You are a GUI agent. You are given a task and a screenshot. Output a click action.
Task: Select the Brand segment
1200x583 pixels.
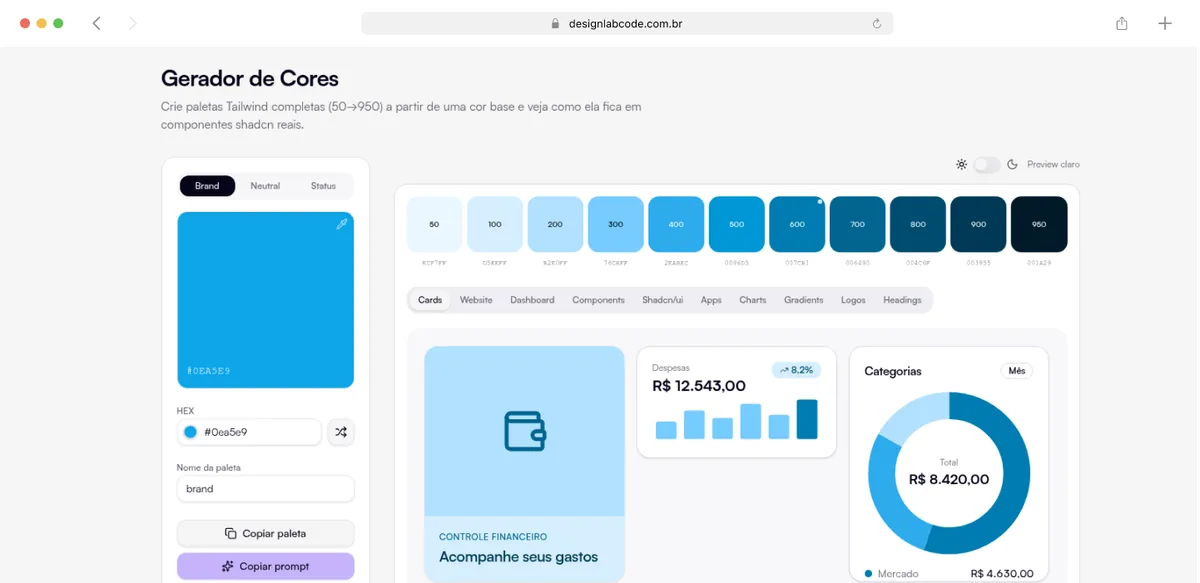click(207, 186)
